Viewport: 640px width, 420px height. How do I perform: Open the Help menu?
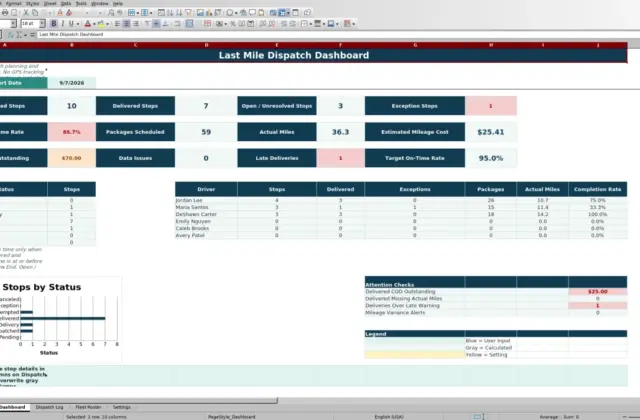coord(118,3)
